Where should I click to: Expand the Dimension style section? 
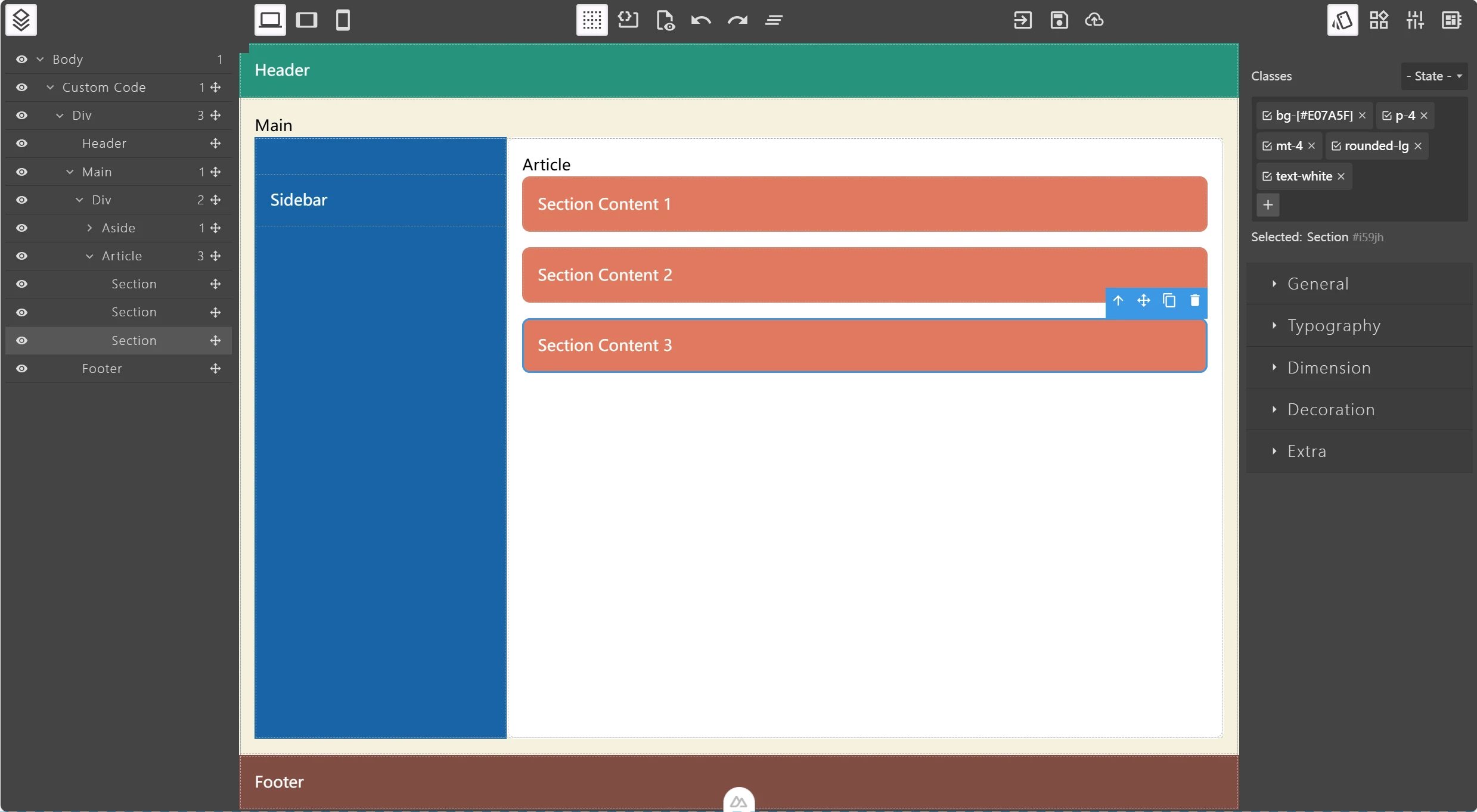point(1359,368)
